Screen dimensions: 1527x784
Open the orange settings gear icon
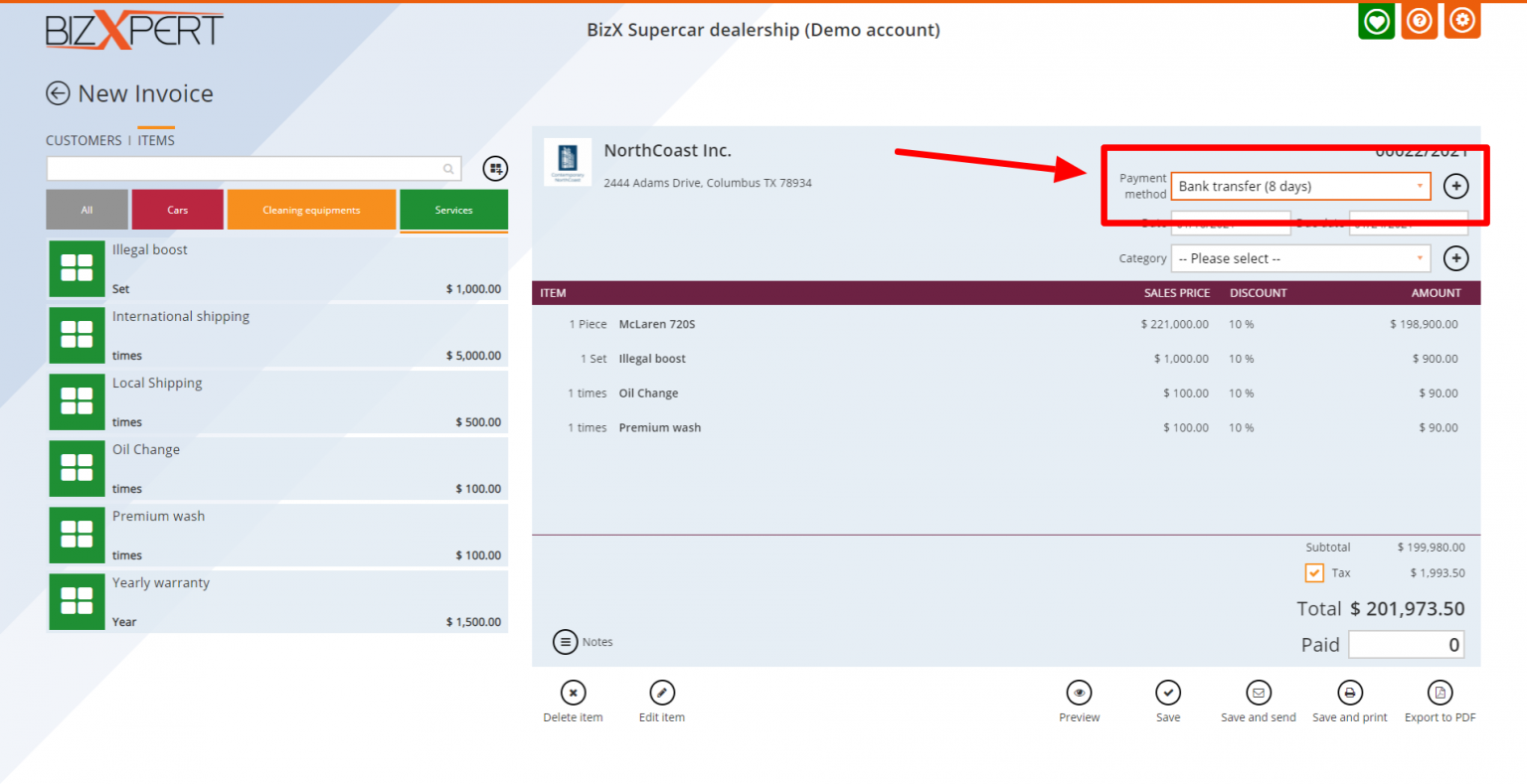pos(1462,21)
